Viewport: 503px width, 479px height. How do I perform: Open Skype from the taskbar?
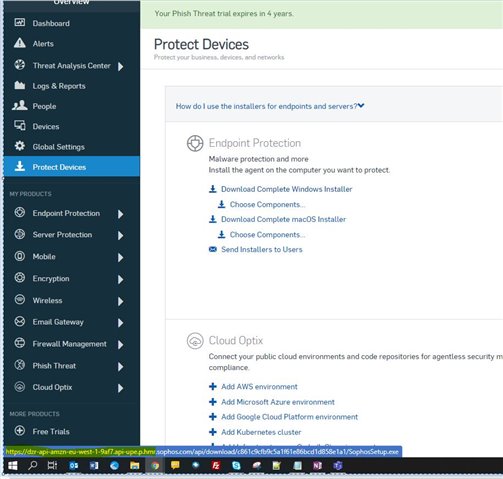236,465
